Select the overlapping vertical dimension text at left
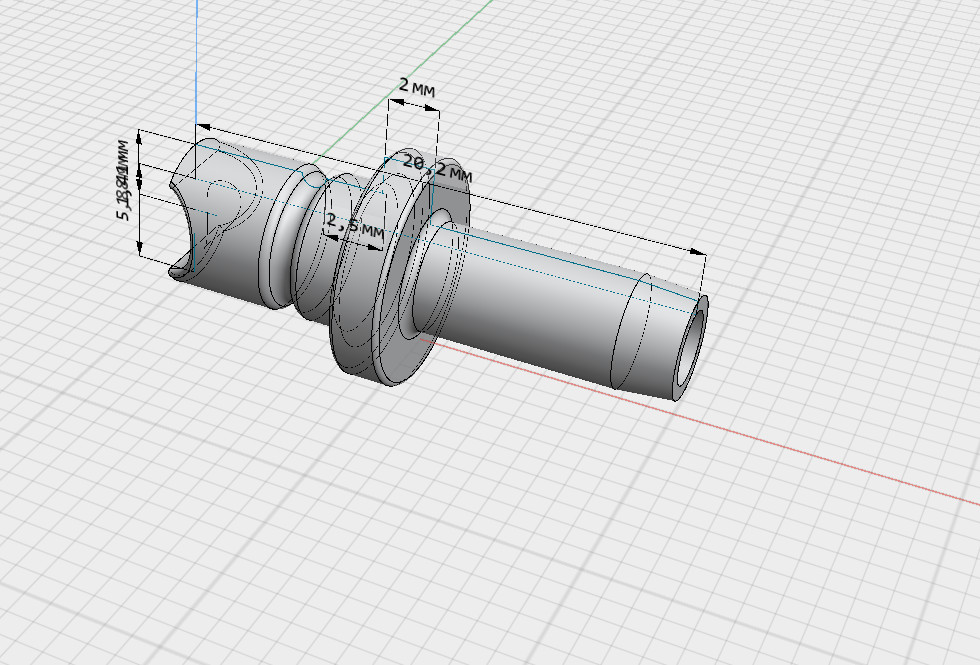980x665 pixels. click(122, 181)
